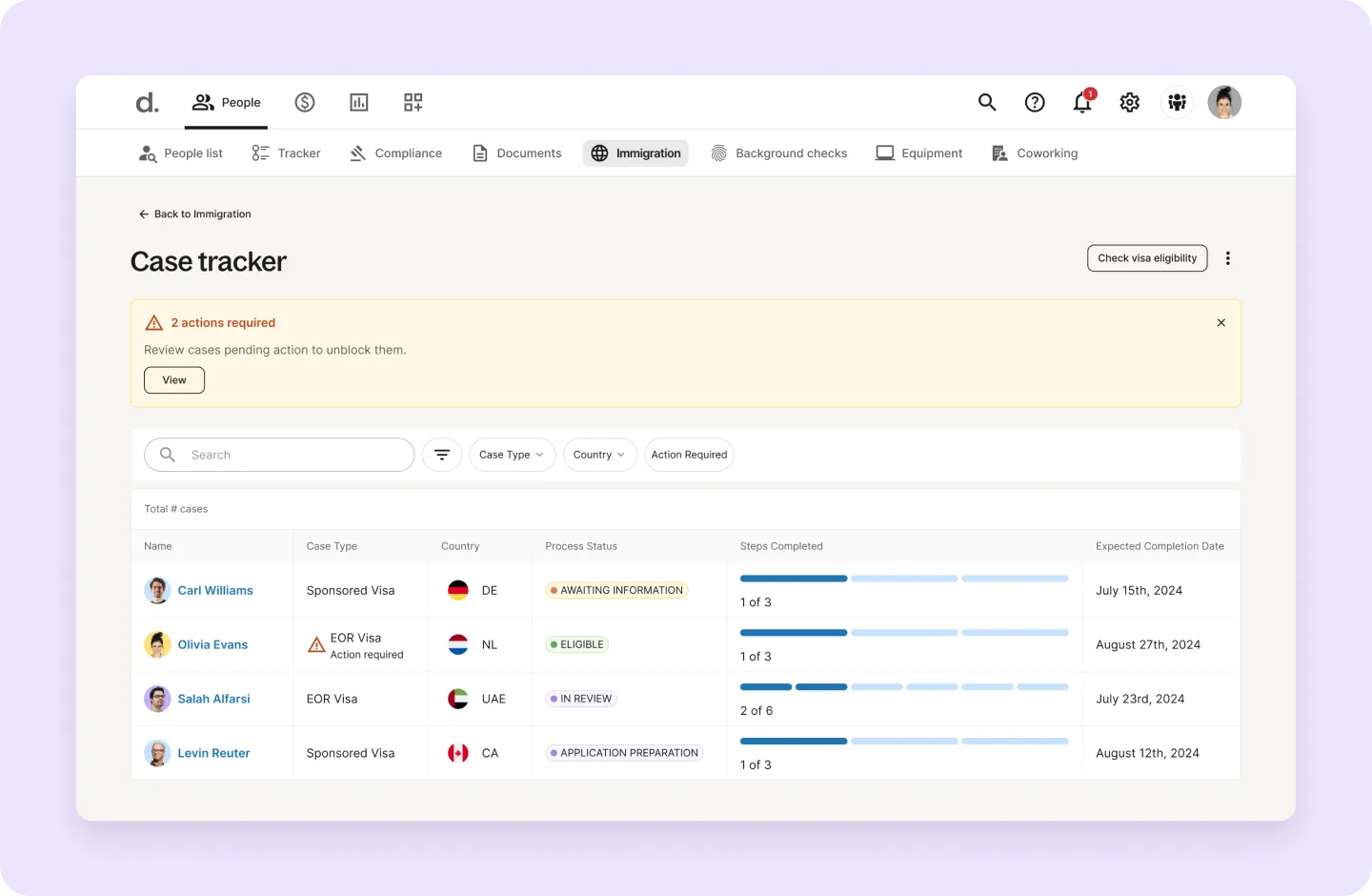
Task: Click APPLICATION PREPARATION status badge
Action: [624, 754]
